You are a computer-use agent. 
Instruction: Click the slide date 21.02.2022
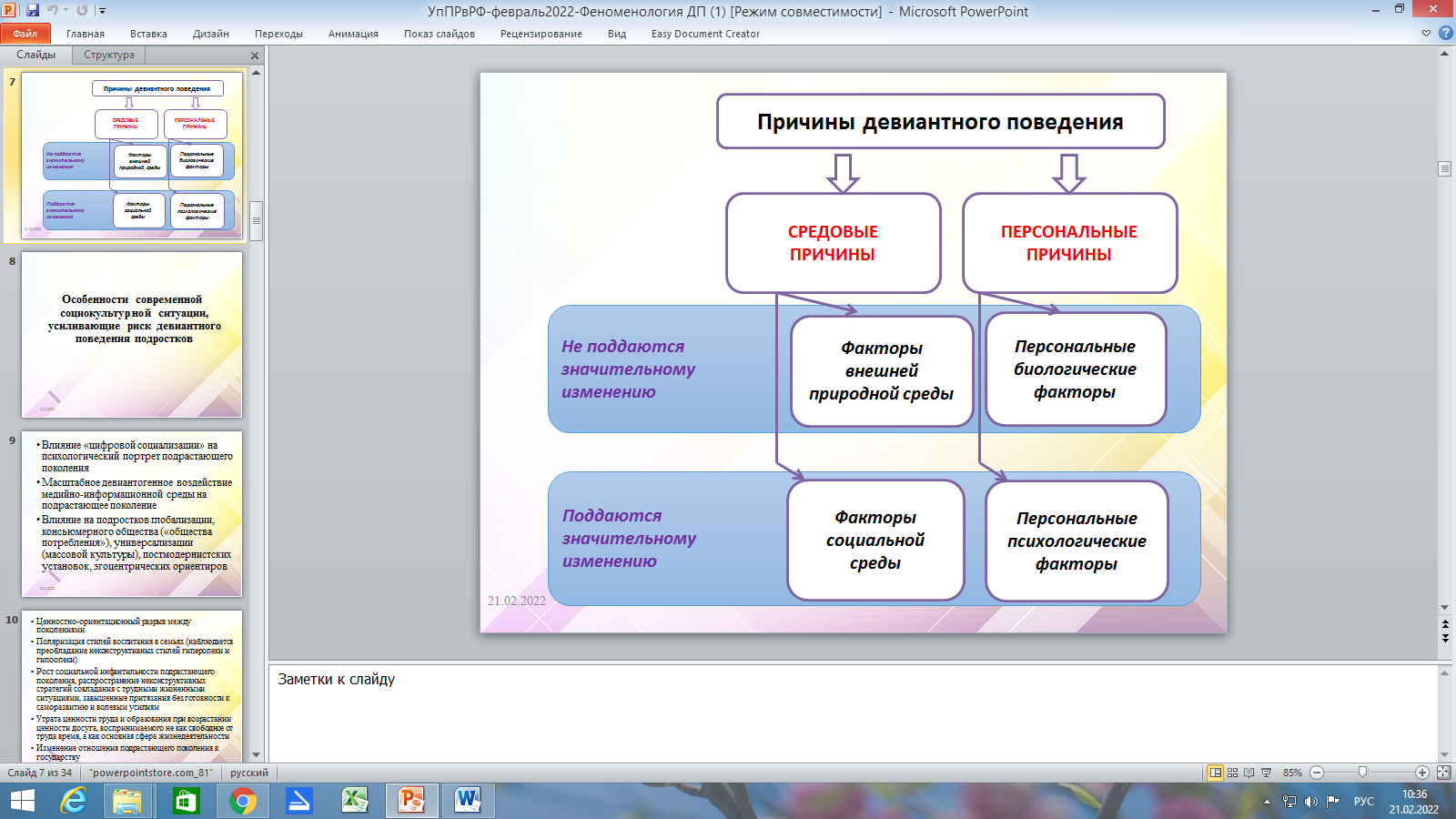(517, 601)
